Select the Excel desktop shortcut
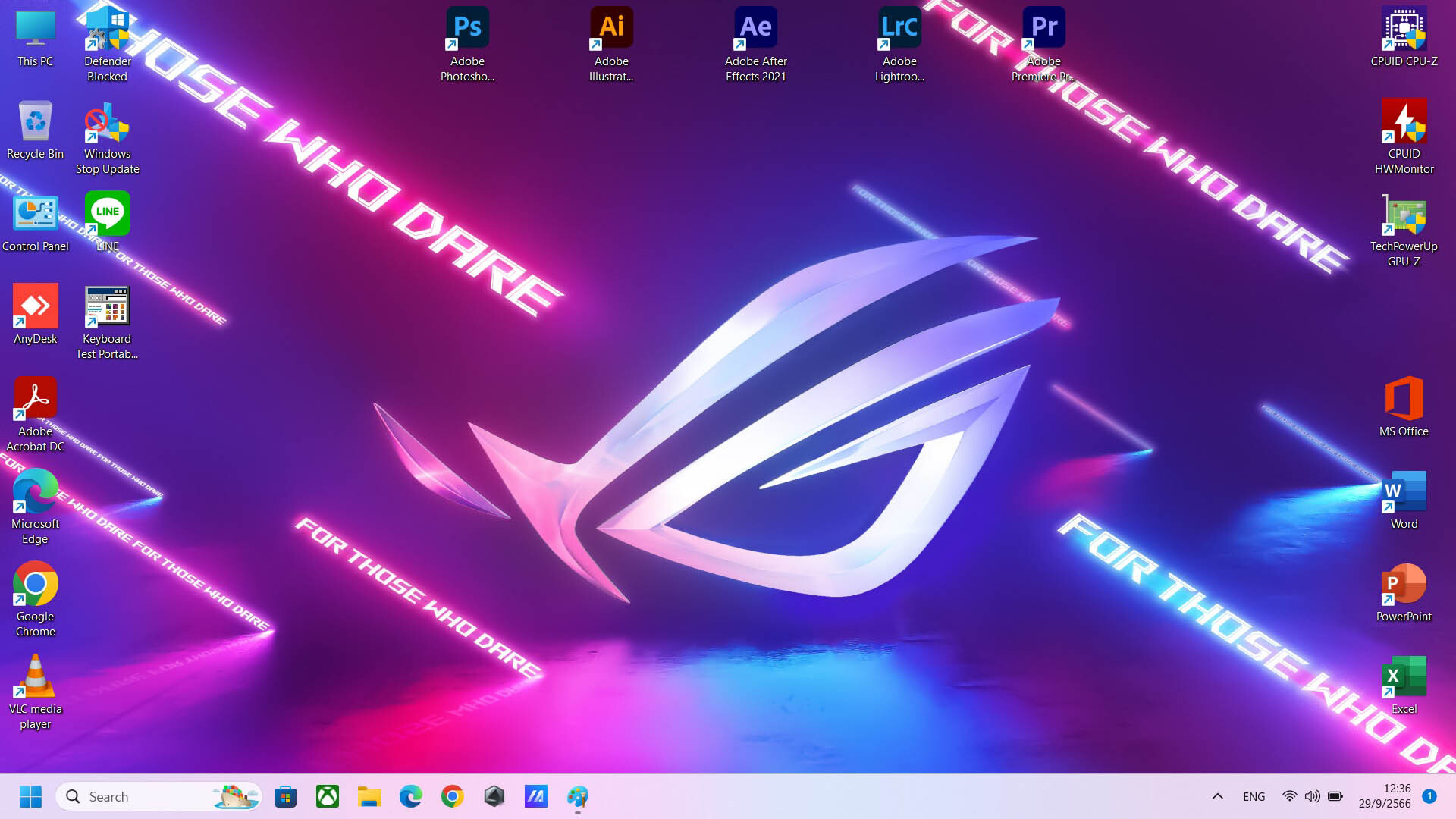Image resolution: width=1456 pixels, height=819 pixels. pos(1404,685)
